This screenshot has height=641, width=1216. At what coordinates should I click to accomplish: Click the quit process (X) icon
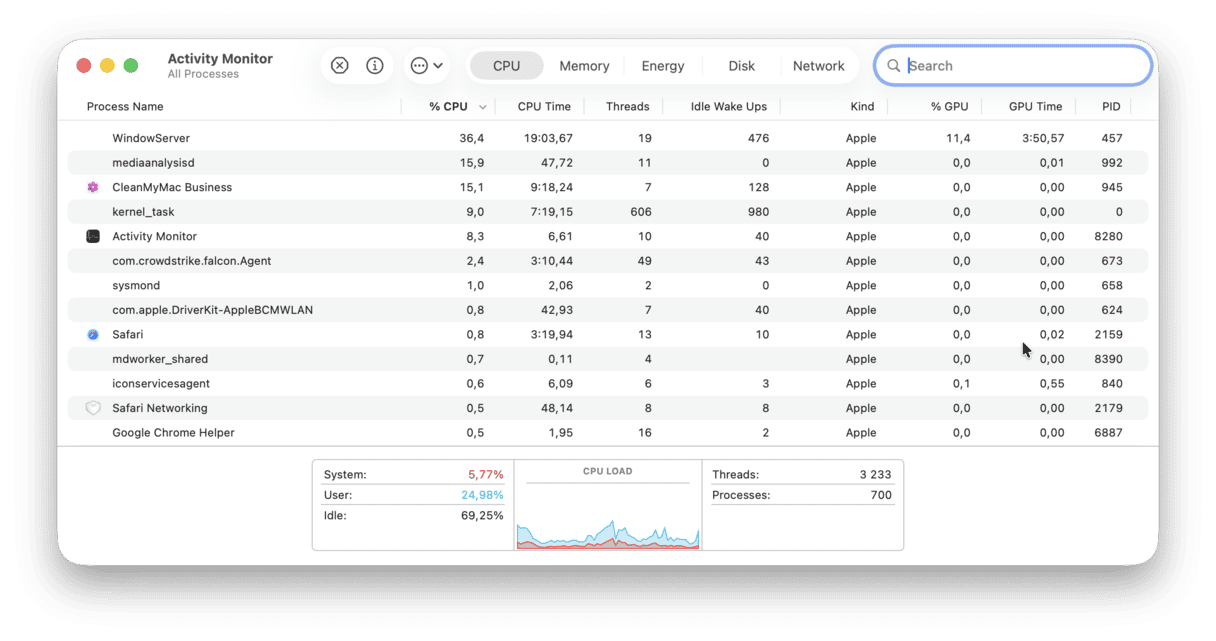click(x=339, y=65)
